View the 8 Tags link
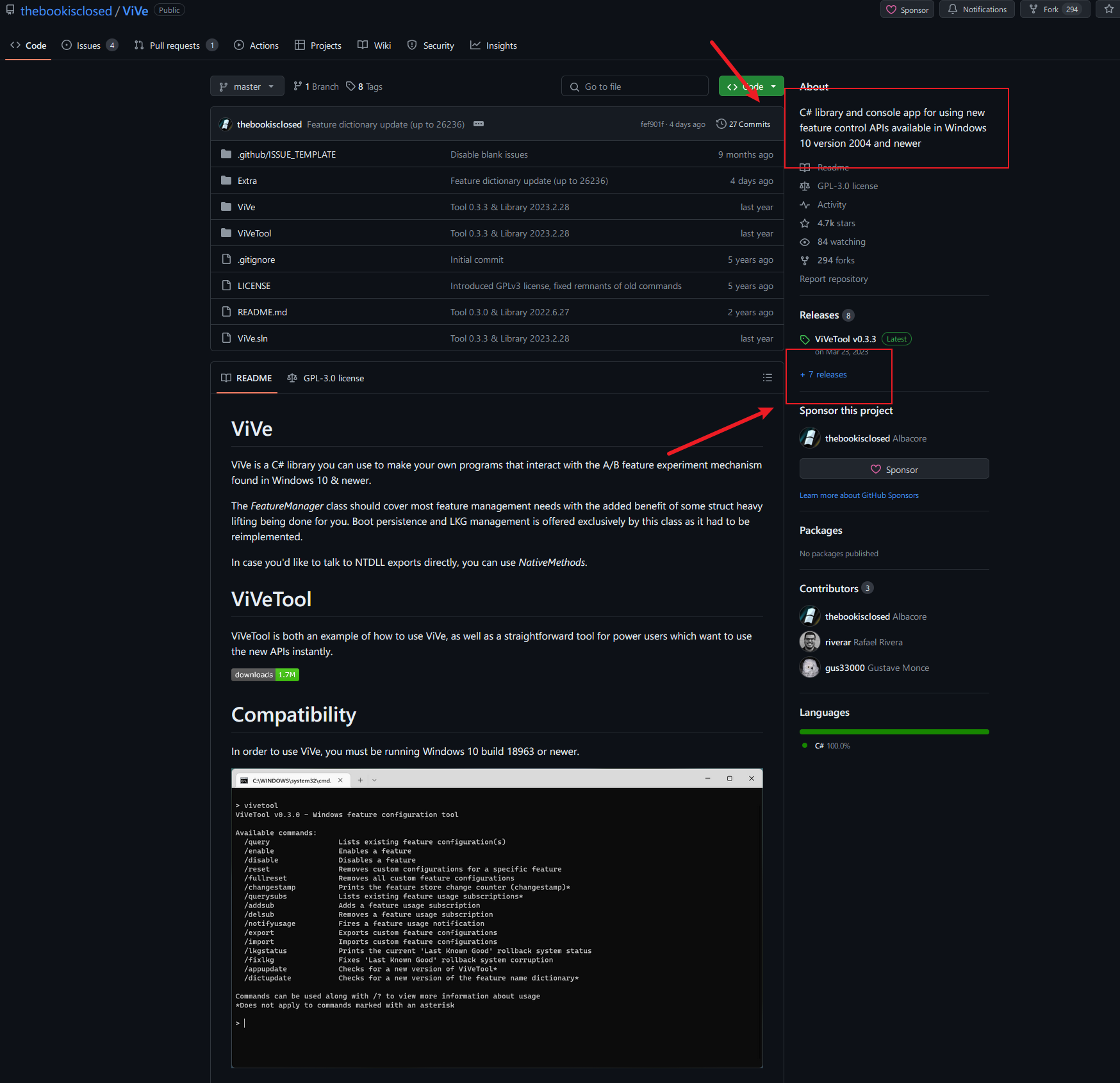This screenshot has width=1120, height=1083. coord(364,87)
